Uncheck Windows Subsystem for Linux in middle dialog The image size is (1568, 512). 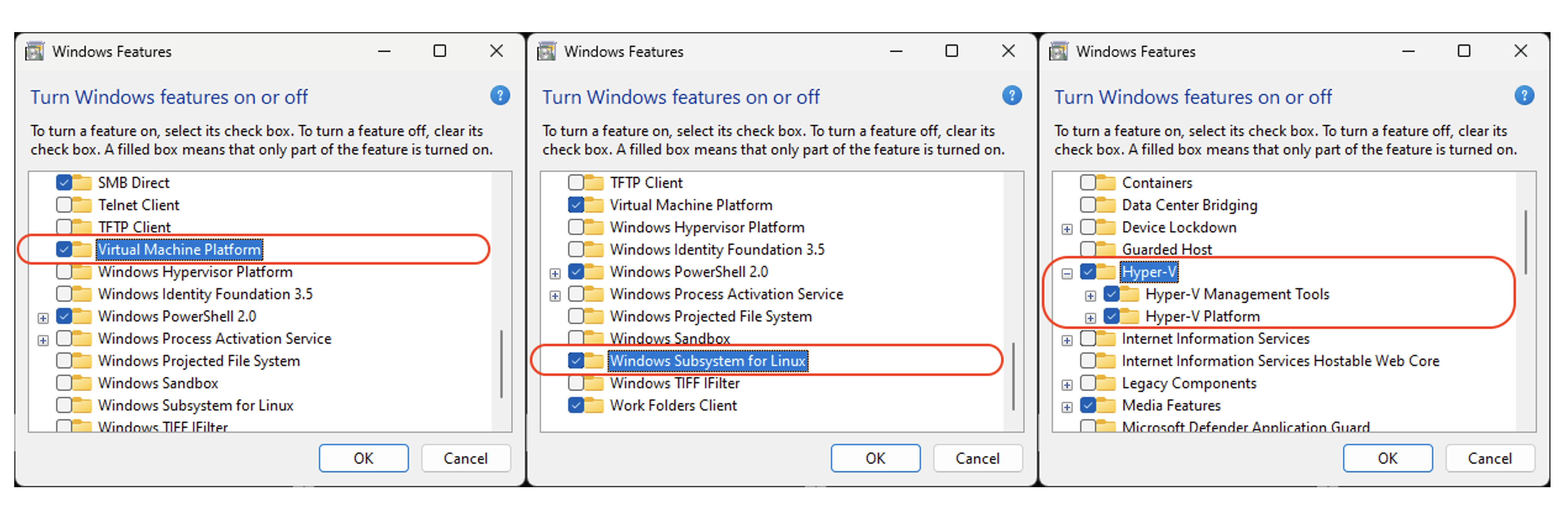point(576,360)
